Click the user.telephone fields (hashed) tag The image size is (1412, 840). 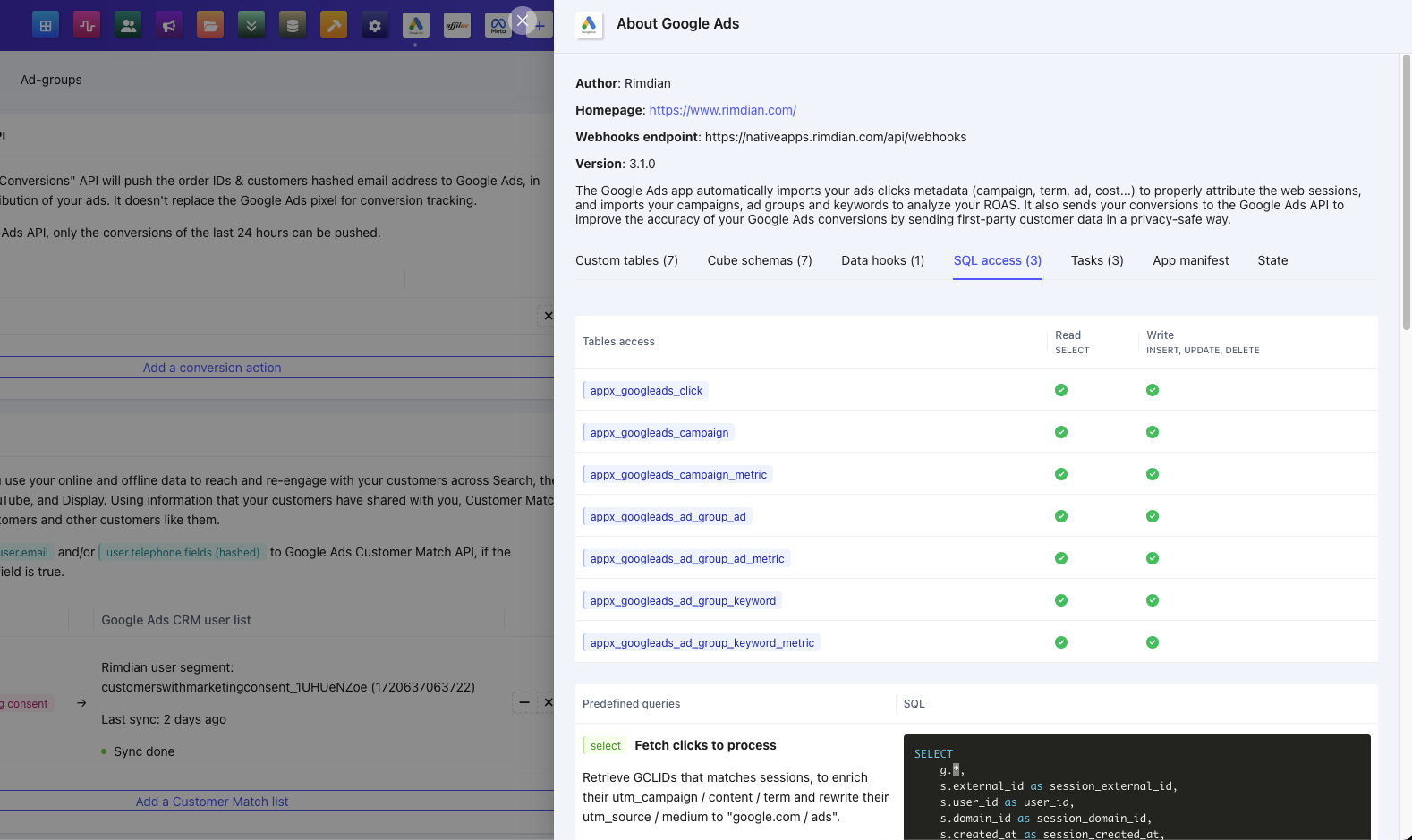[x=183, y=552]
